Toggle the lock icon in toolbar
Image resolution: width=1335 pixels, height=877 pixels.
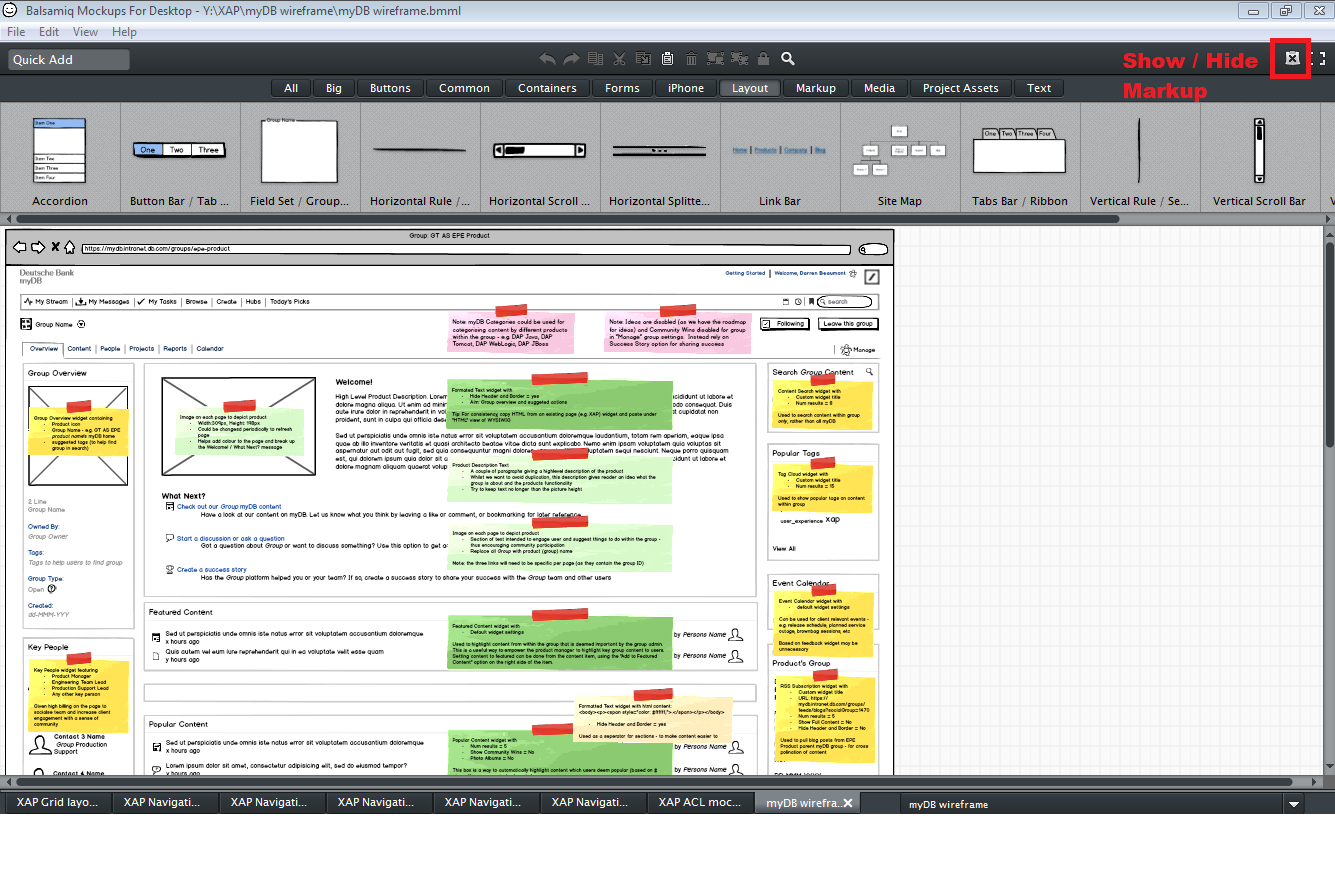tap(764, 59)
